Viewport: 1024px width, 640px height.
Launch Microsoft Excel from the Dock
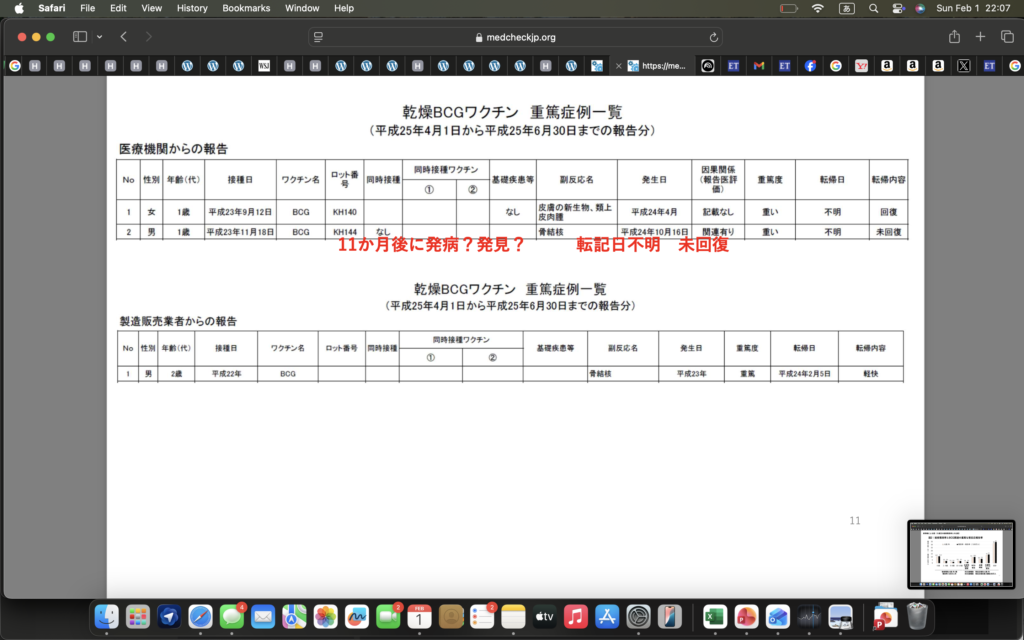coord(714,617)
